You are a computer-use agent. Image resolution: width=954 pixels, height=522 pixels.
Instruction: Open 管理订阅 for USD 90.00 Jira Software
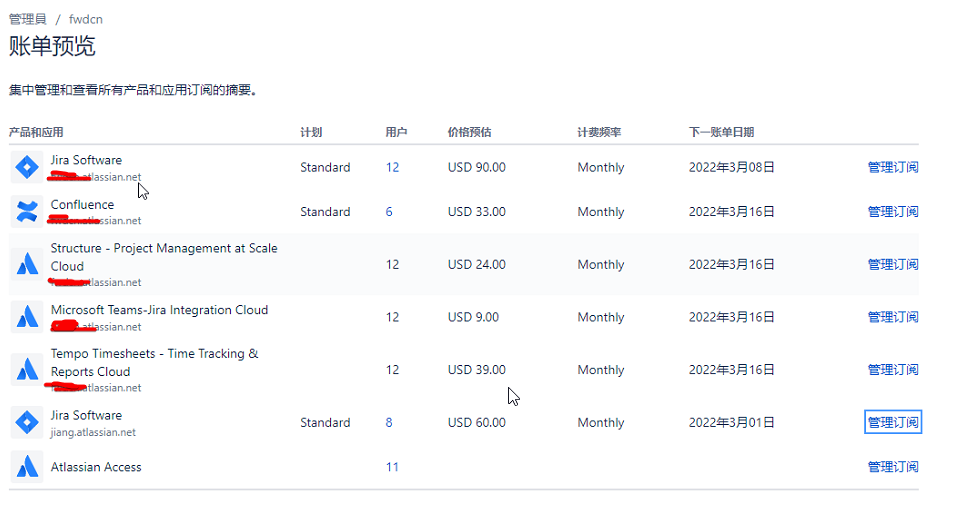(x=893, y=167)
